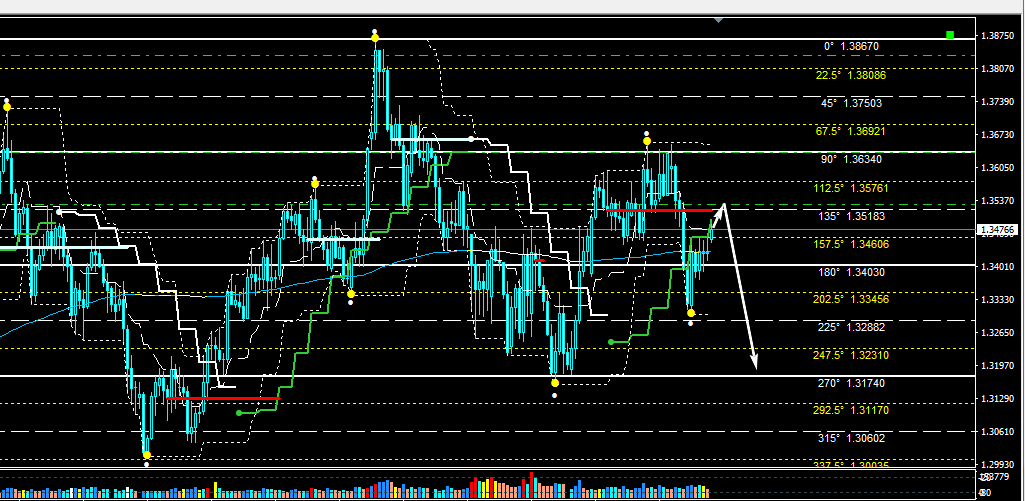Click 1.31970 on the price scale
The height and width of the screenshot is (501, 1025).
[x=998, y=366]
